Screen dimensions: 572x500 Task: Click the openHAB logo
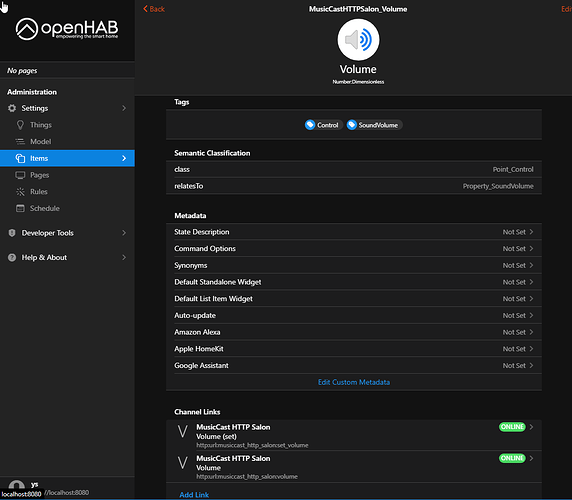67,29
